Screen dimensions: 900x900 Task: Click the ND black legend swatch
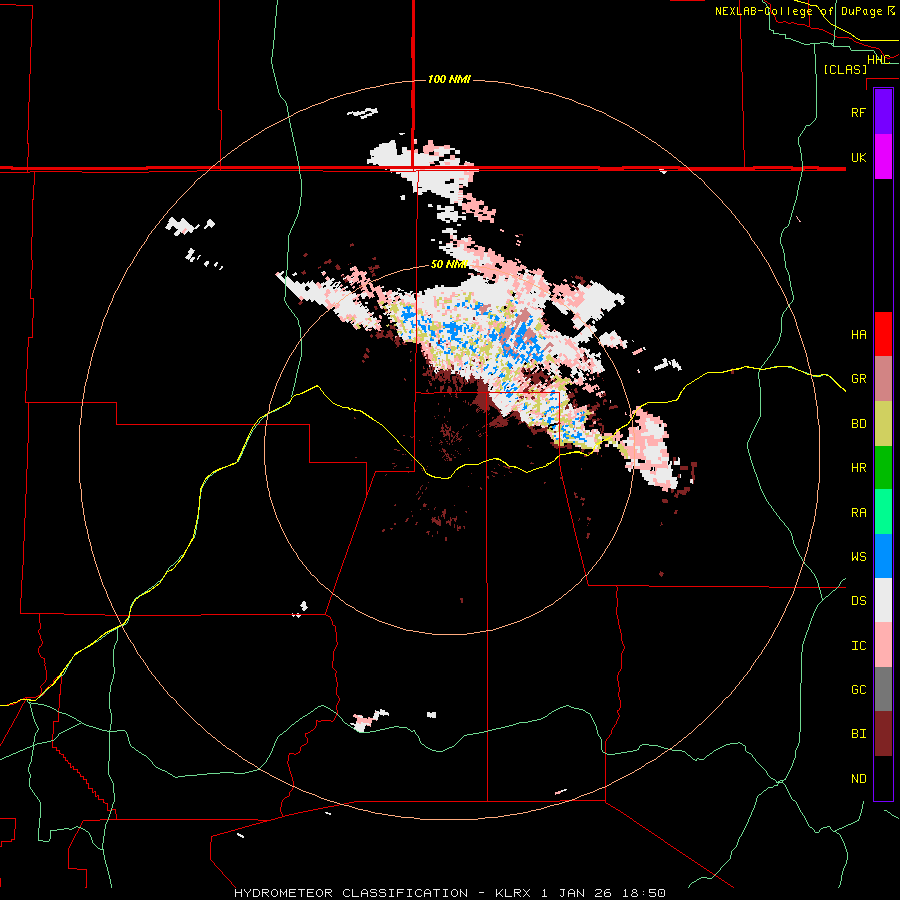coord(883,778)
